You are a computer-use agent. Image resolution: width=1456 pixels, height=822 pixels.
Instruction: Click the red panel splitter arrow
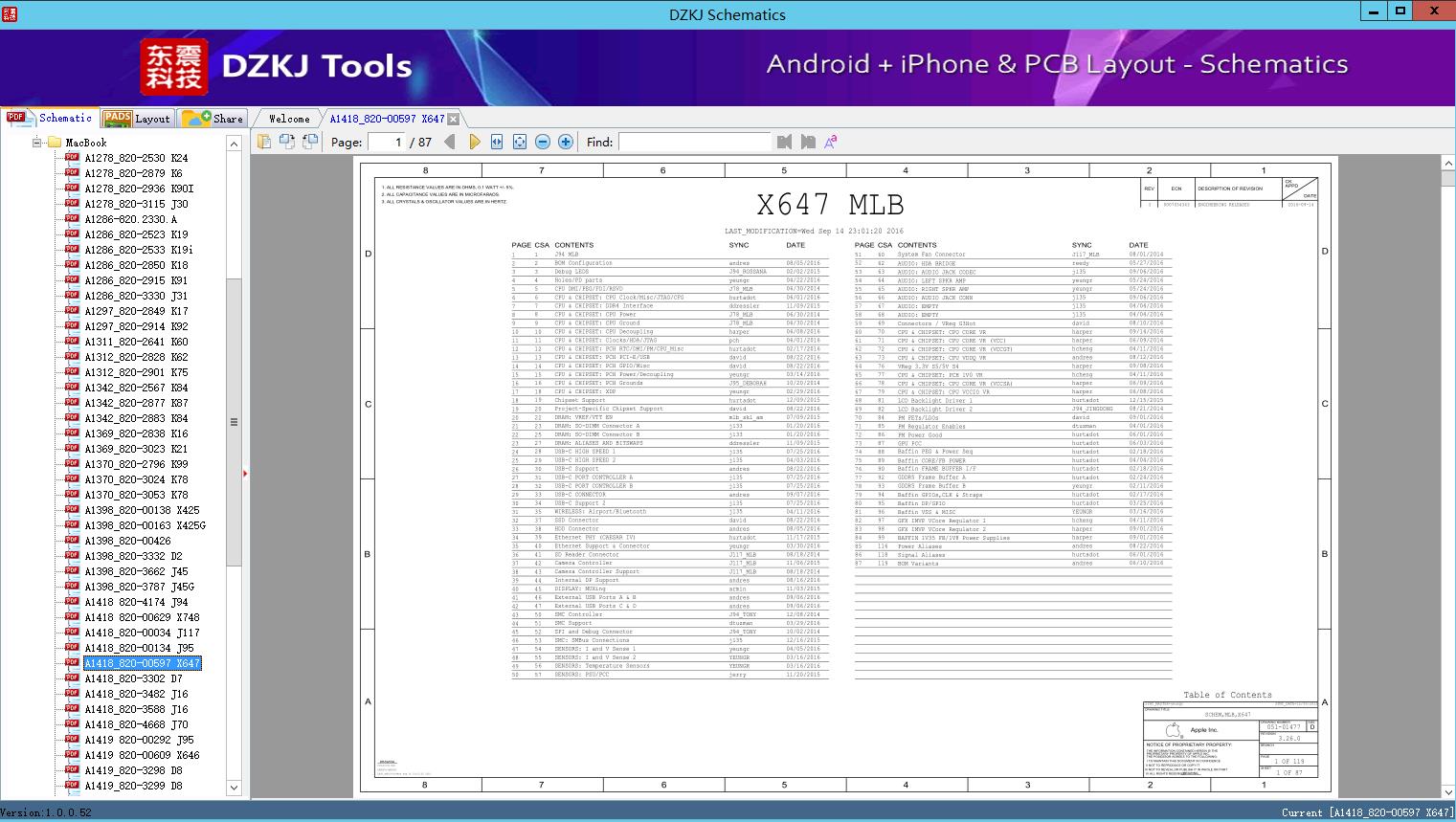245,473
